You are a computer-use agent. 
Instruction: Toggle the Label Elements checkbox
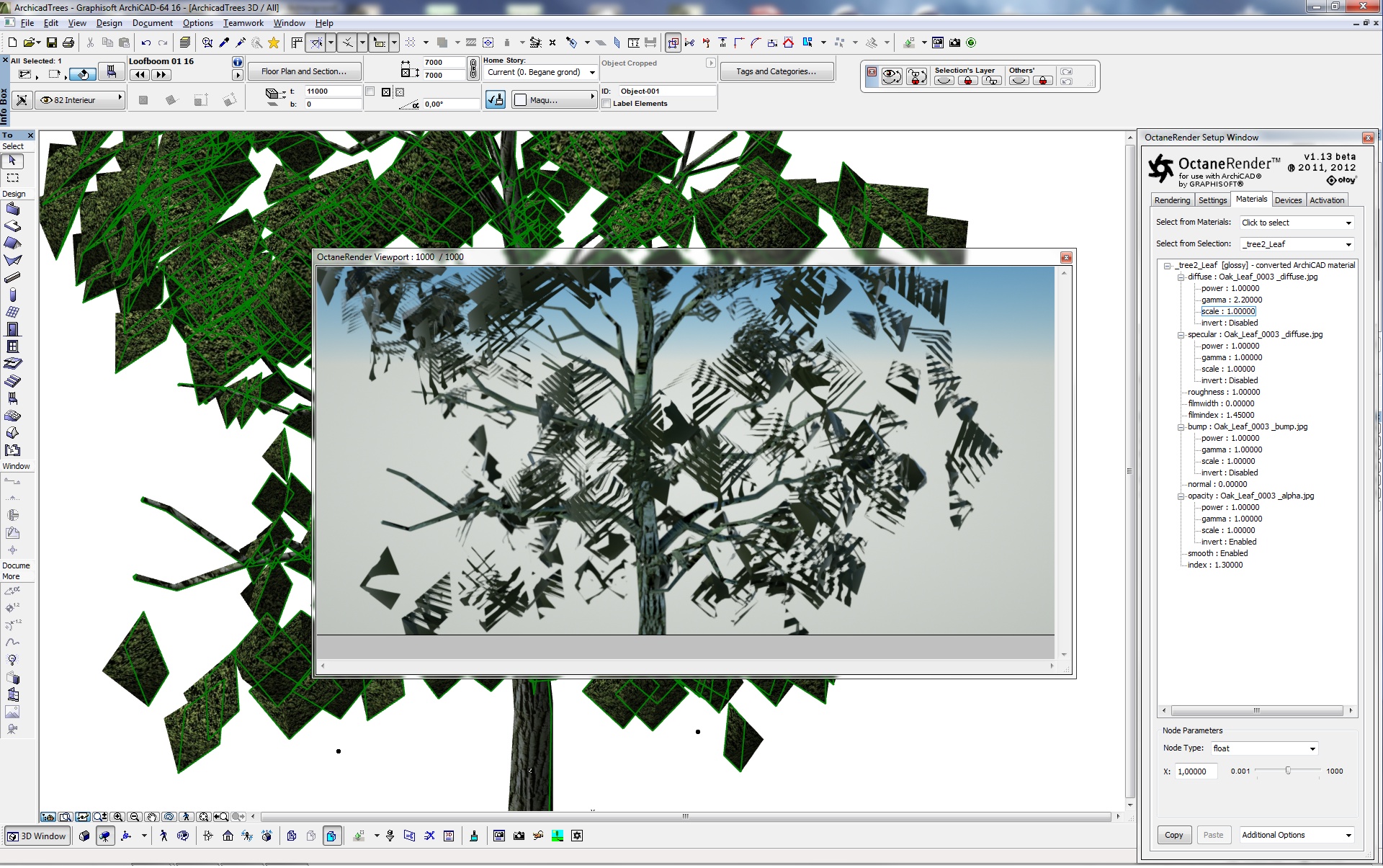click(x=607, y=104)
